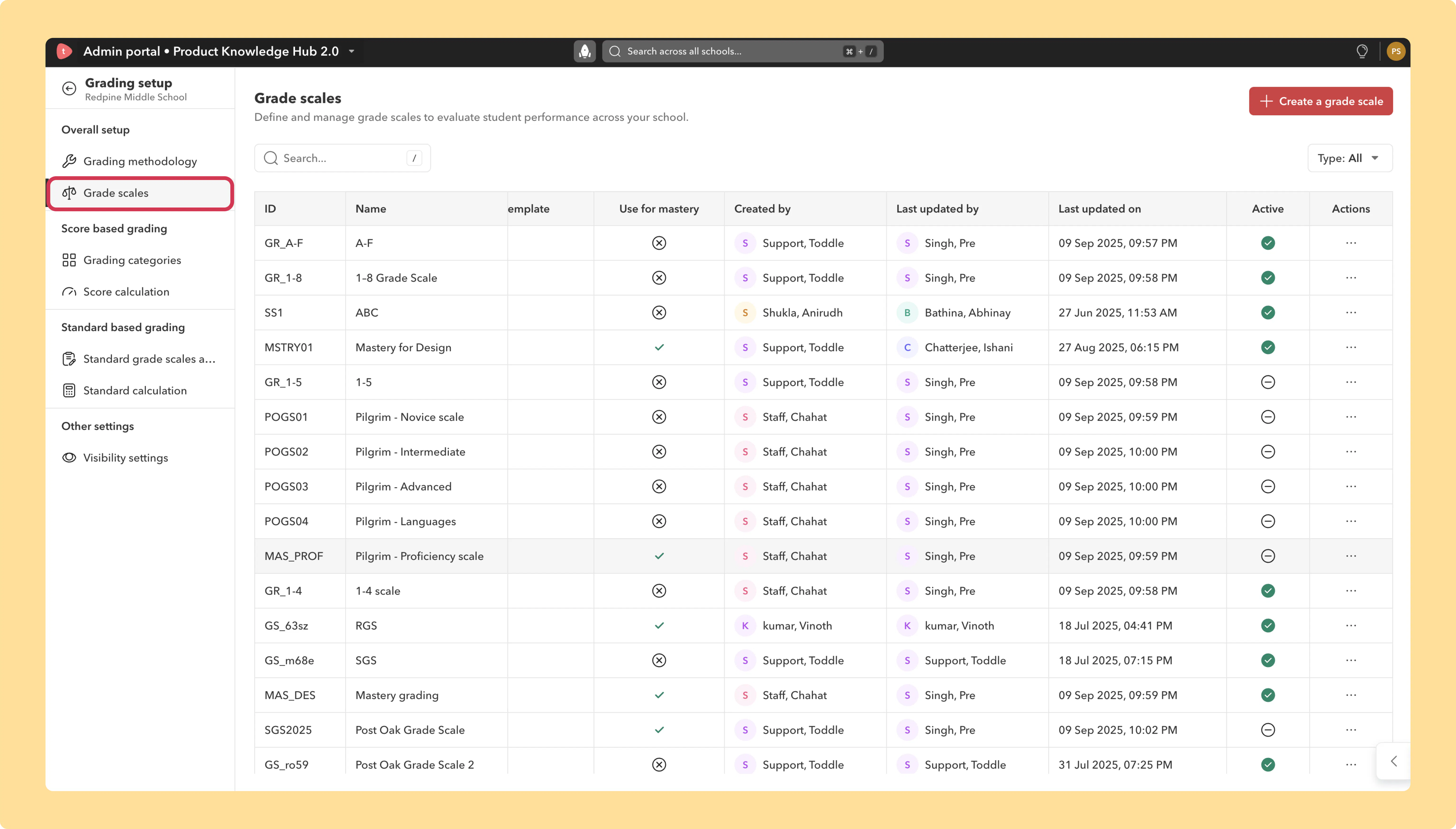Open actions menu for 1-4 scale row
1456x829 pixels.
(1351, 591)
